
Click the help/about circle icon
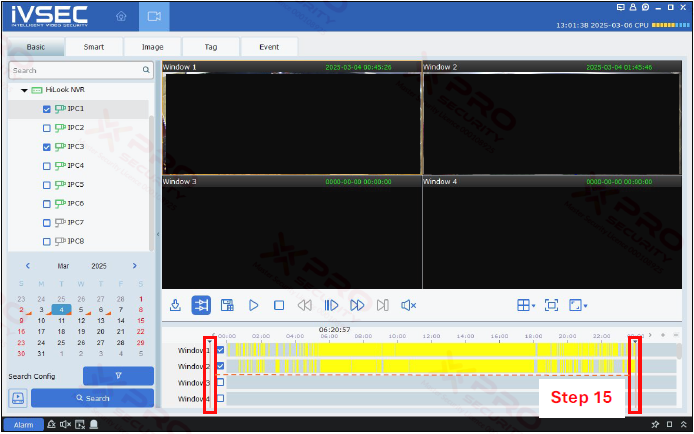(645, 8)
